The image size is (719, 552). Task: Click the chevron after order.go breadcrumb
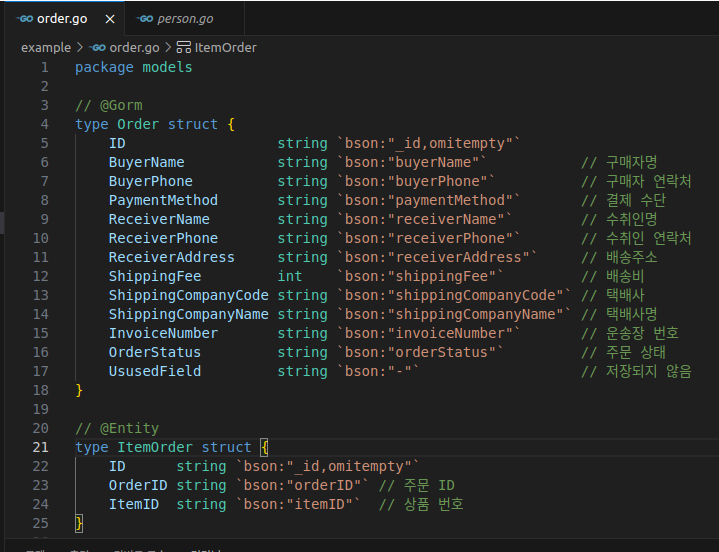pos(168,47)
